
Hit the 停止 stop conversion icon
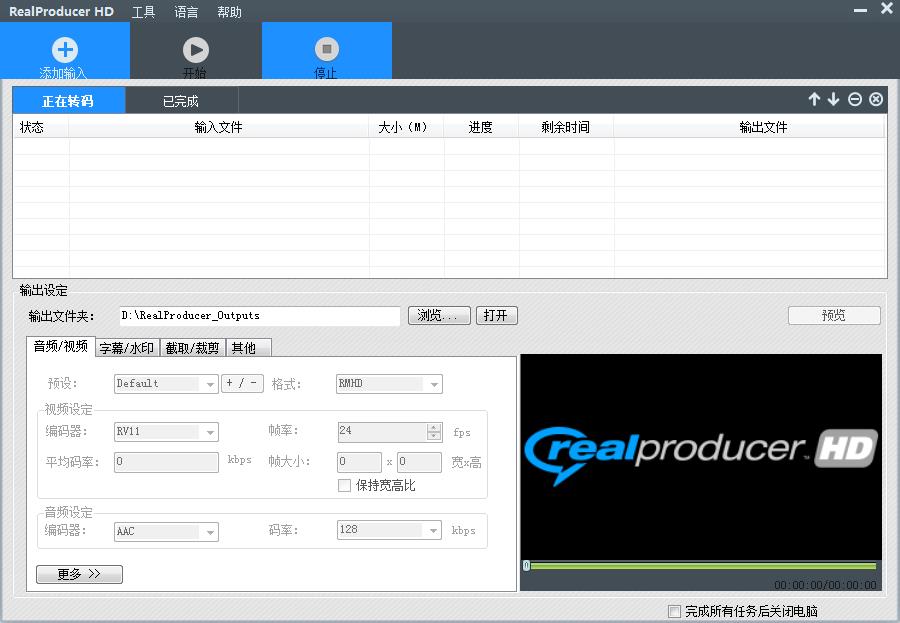(326, 50)
